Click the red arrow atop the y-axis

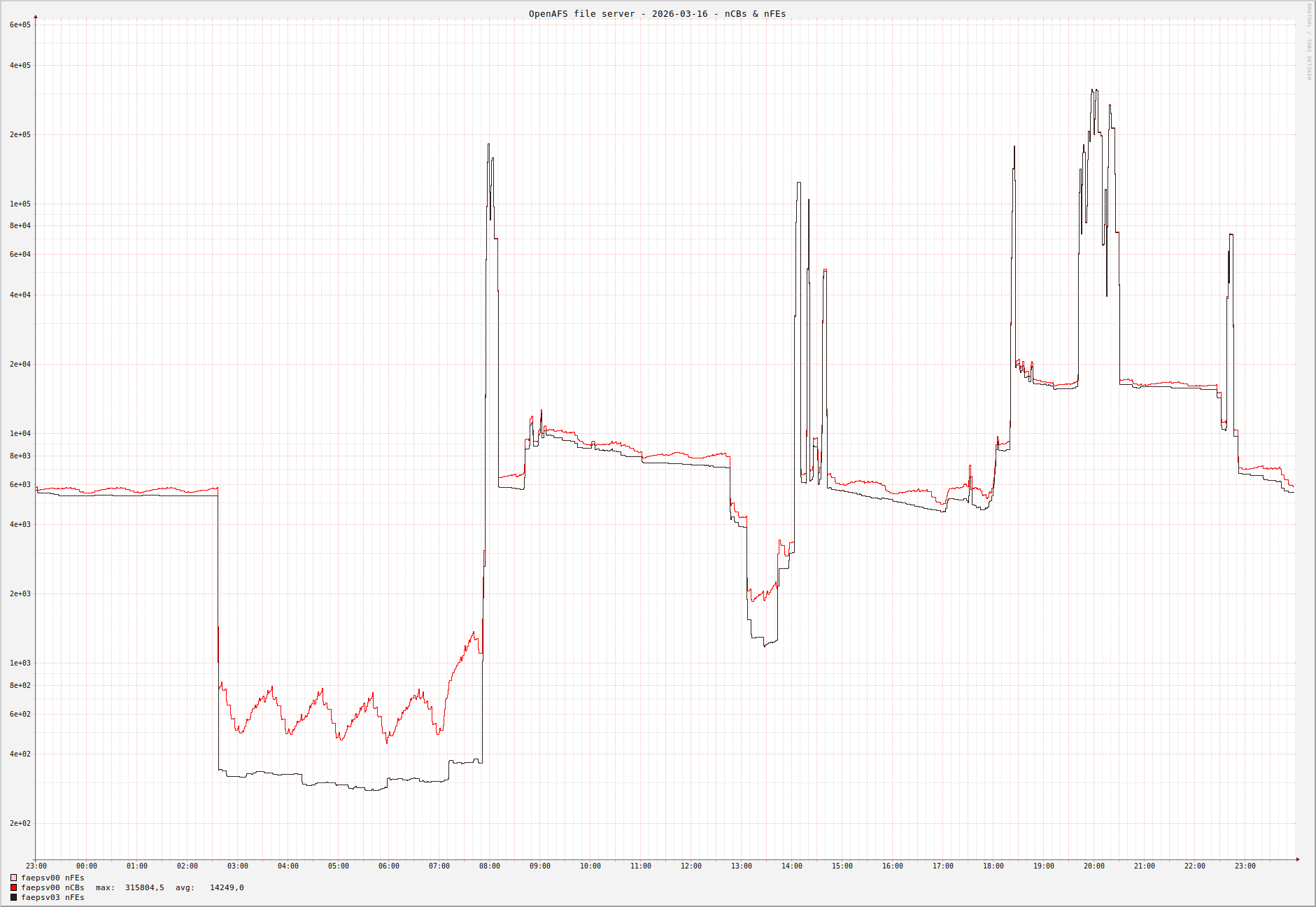tap(36, 16)
